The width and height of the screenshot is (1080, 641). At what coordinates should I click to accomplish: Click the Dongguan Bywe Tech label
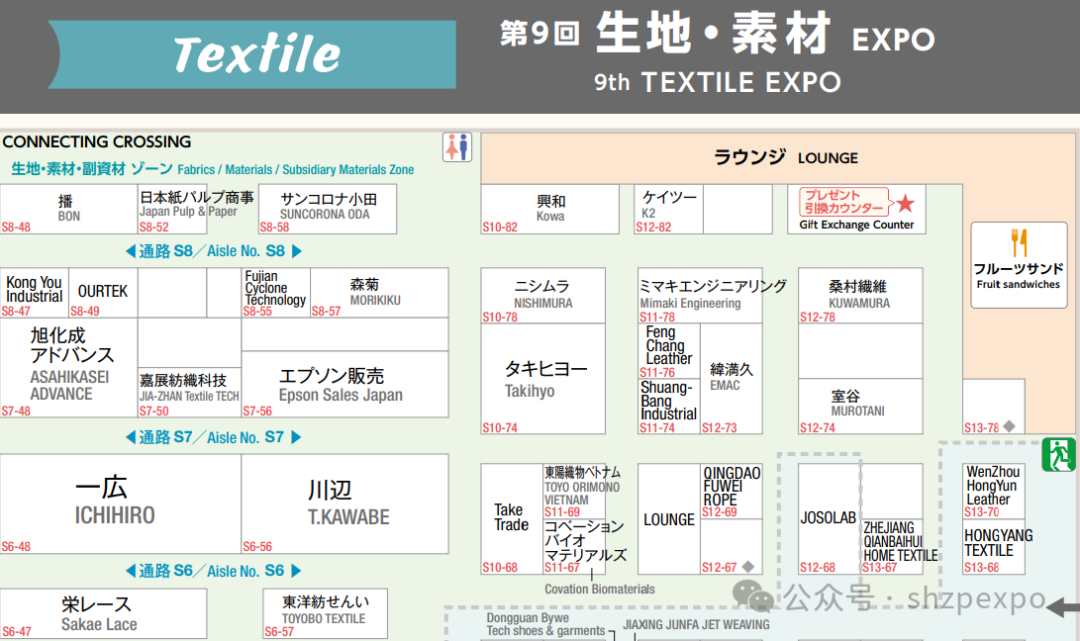546,624
